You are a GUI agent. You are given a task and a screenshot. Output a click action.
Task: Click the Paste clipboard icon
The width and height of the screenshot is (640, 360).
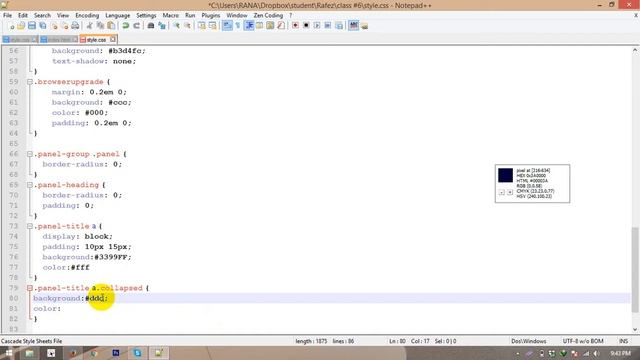111,26
